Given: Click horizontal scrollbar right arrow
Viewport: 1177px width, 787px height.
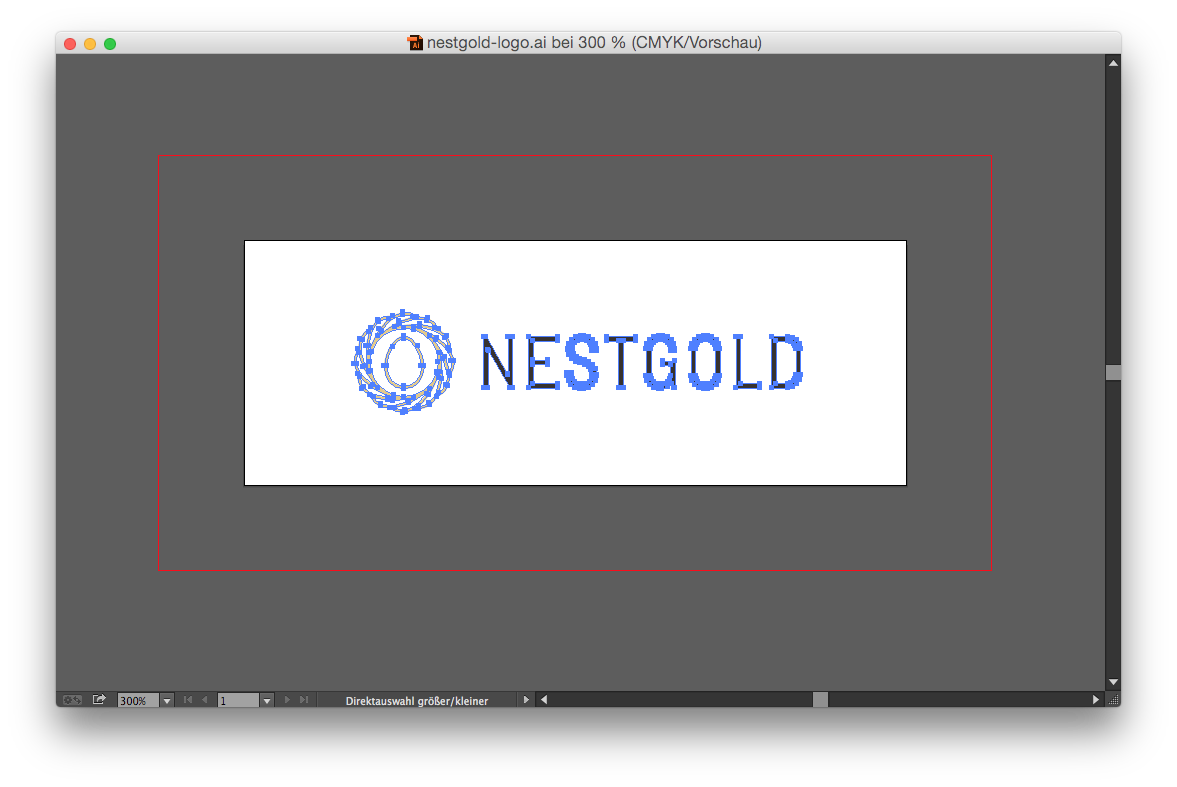Looking at the screenshot, I should click(1095, 700).
